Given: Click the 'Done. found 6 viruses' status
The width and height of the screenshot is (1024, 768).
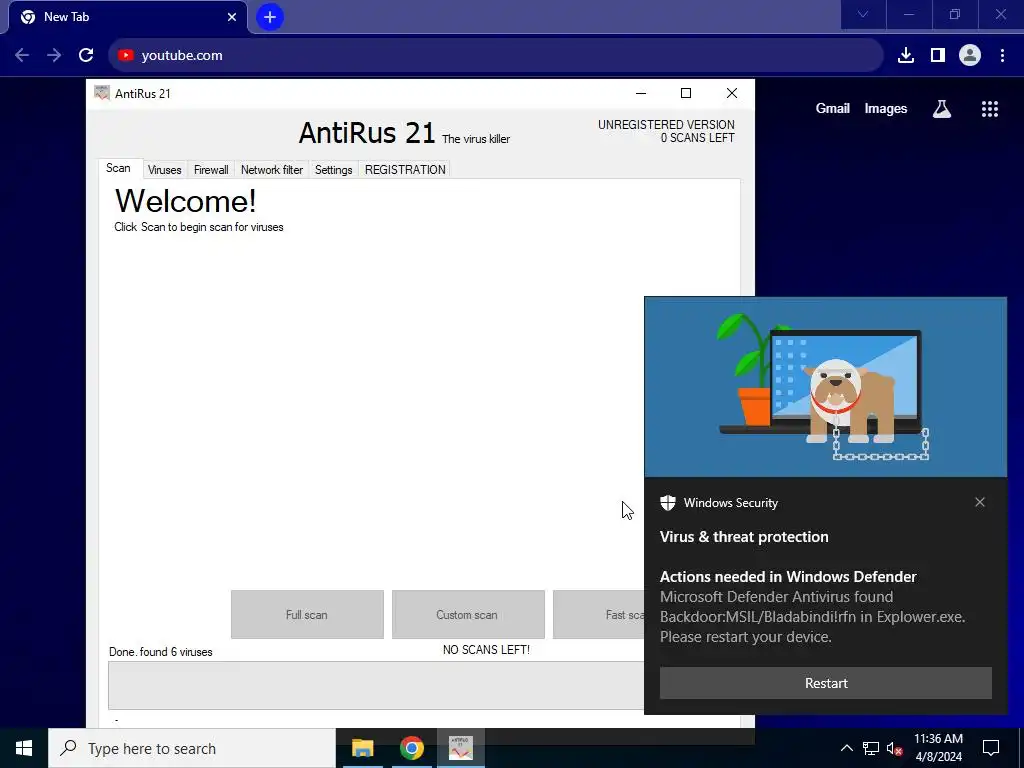Looking at the screenshot, I should tap(161, 652).
